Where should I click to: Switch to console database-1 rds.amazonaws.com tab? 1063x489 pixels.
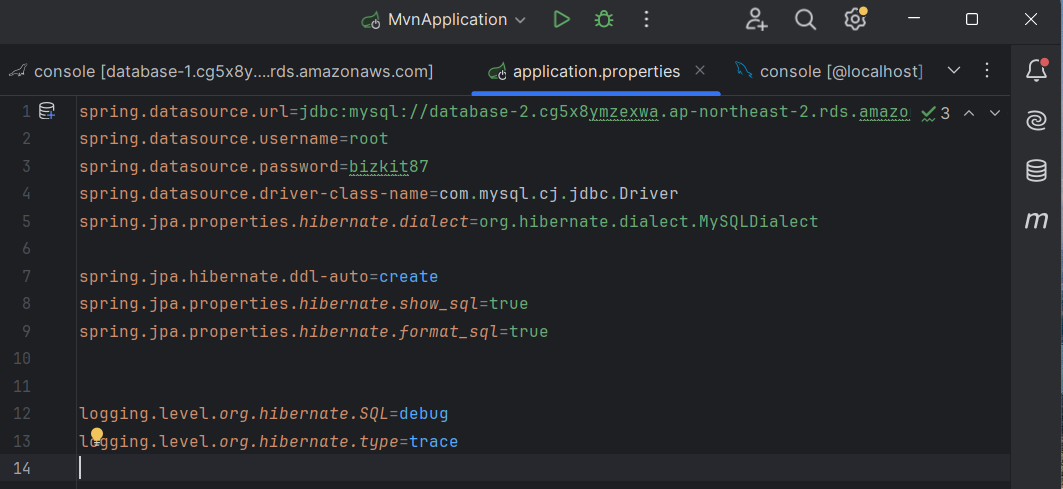point(220,71)
